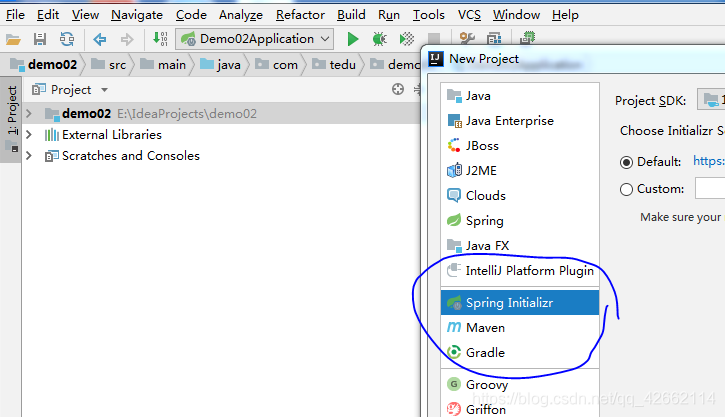Click the Back navigation arrow

(x=99, y=40)
